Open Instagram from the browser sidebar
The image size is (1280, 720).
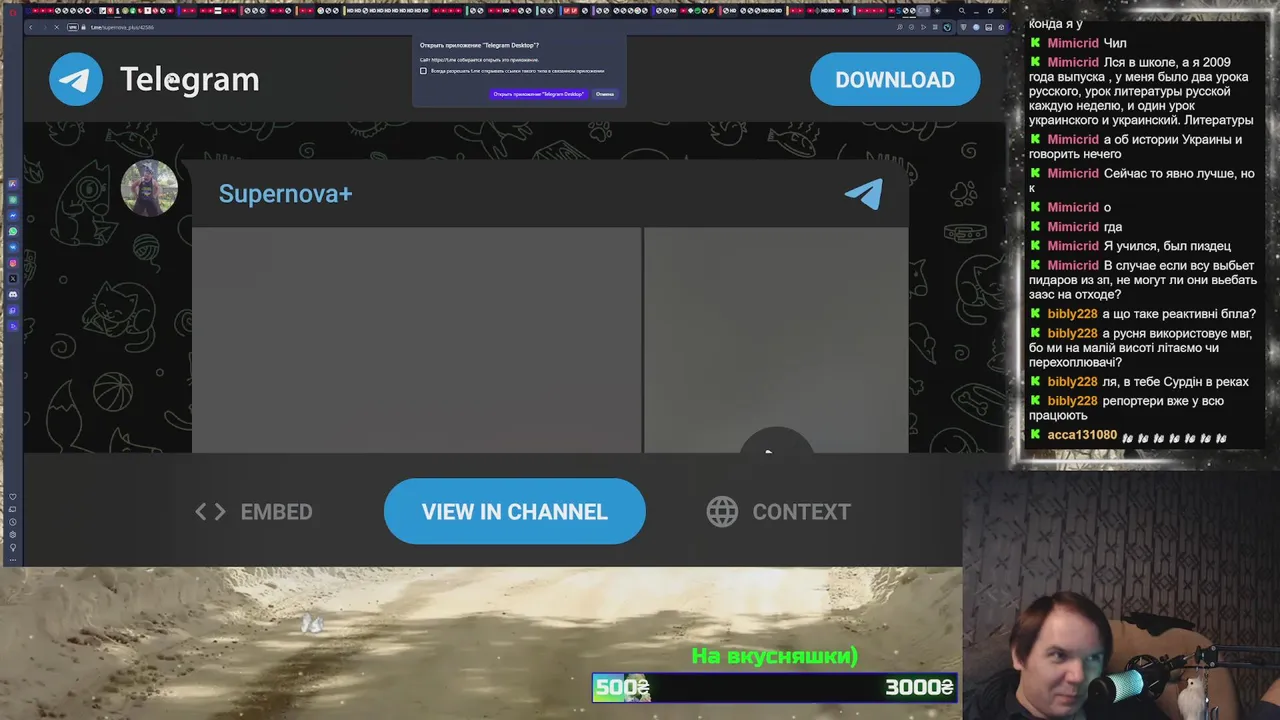click(13, 263)
